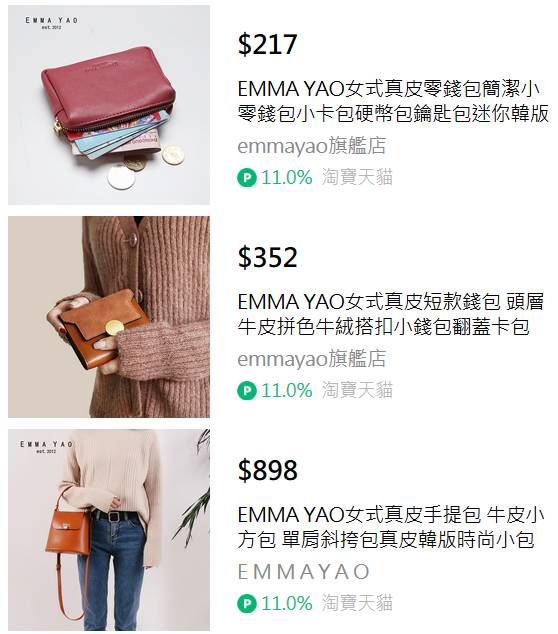558x634 pixels.
Task: Open the 手提包 handbag product title
Action: 391,527
